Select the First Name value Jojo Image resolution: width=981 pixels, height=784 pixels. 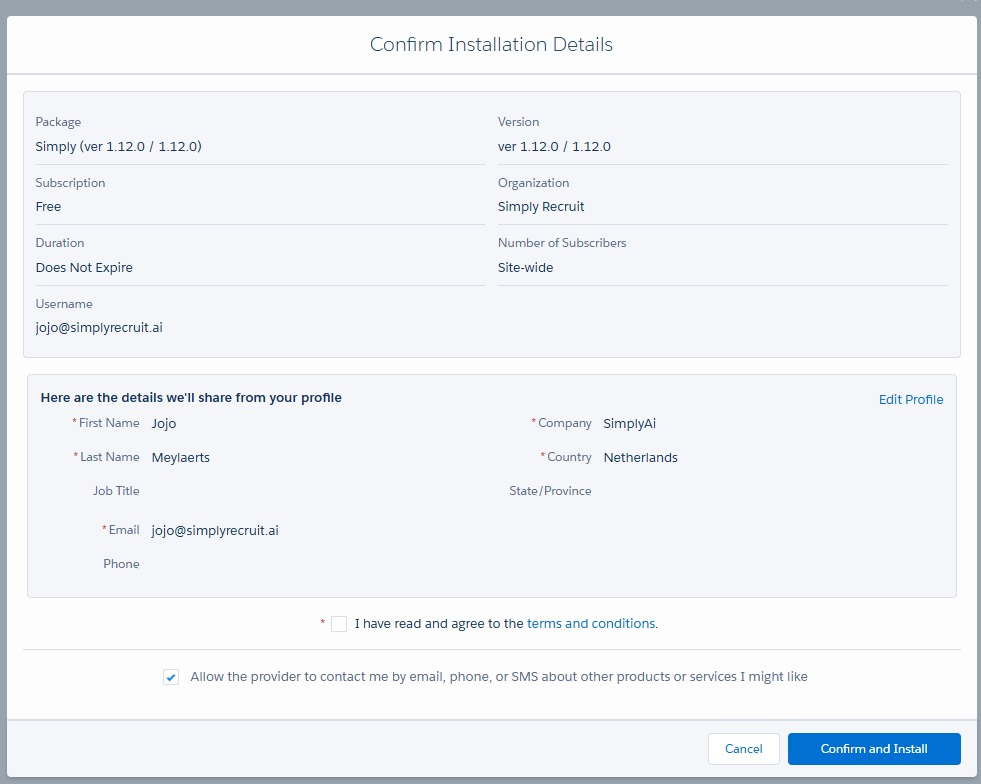[163, 423]
